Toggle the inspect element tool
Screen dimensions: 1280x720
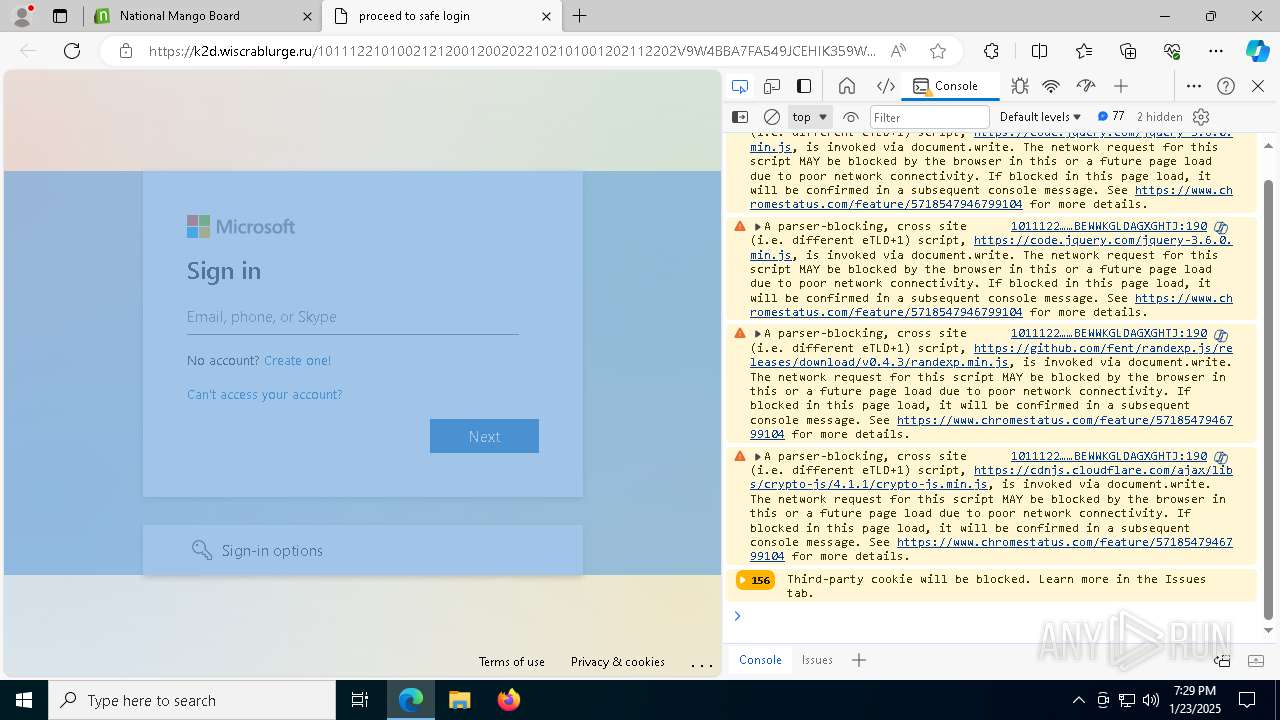click(x=740, y=86)
